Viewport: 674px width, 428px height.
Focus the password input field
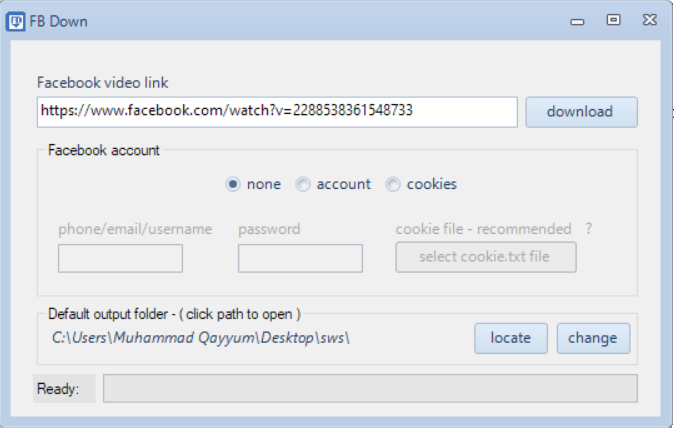coord(300,258)
